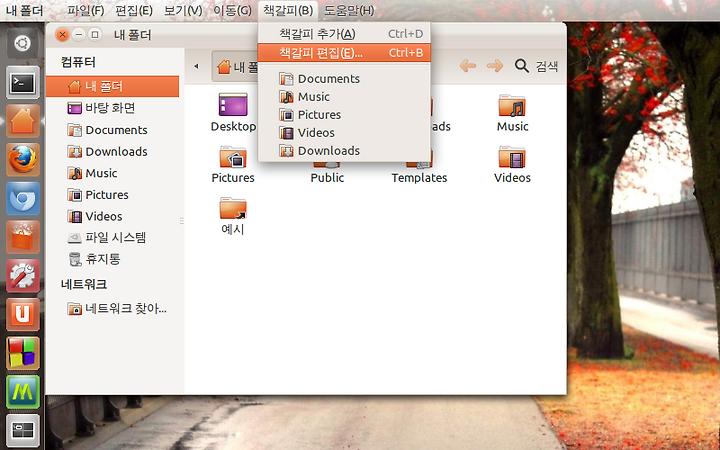The height and width of the screenshot is (450, 720).
Task: Open the 예시 link folder
Action: [233, 215]
